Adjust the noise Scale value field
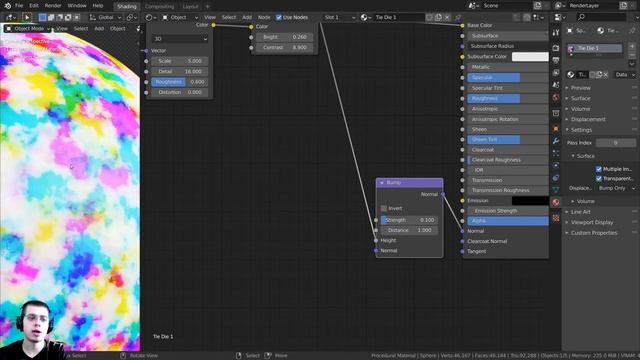Image resolution: width=640 pixels, height=360 pixels. (180, 61)
